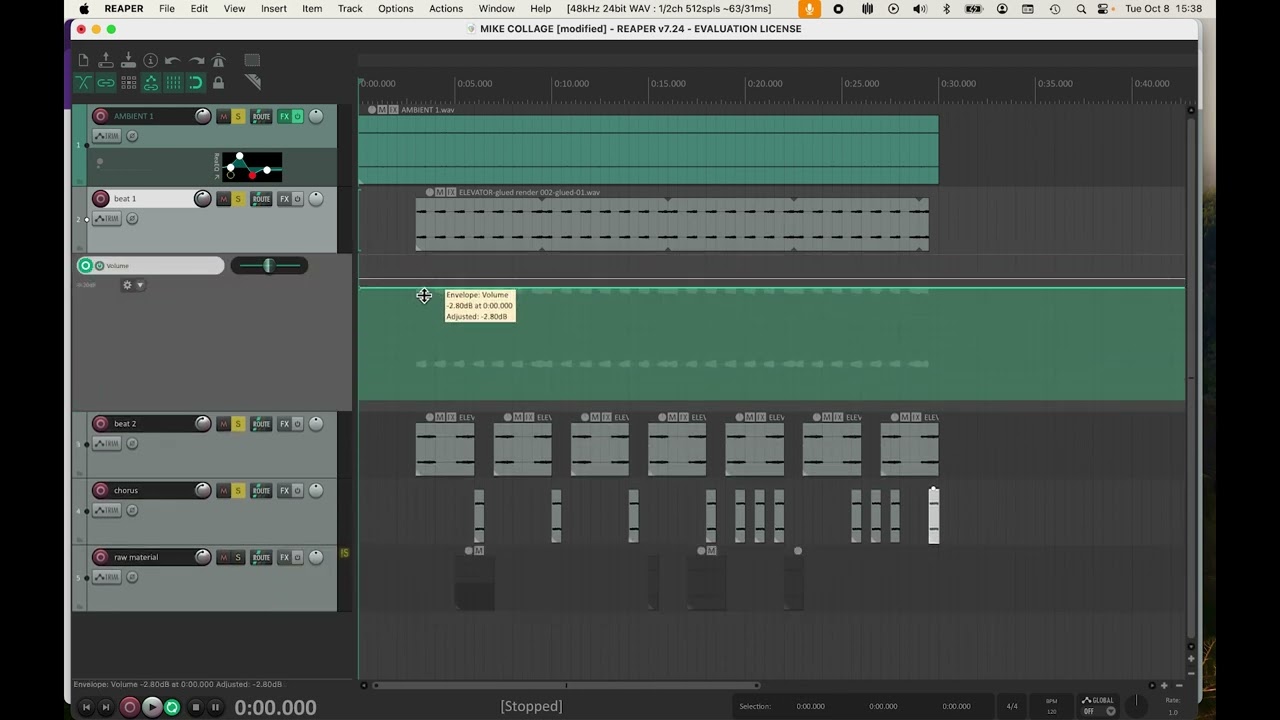The image size is (1280, 720).
Task: Arm raw material track for recording
Action: point(100,557)
